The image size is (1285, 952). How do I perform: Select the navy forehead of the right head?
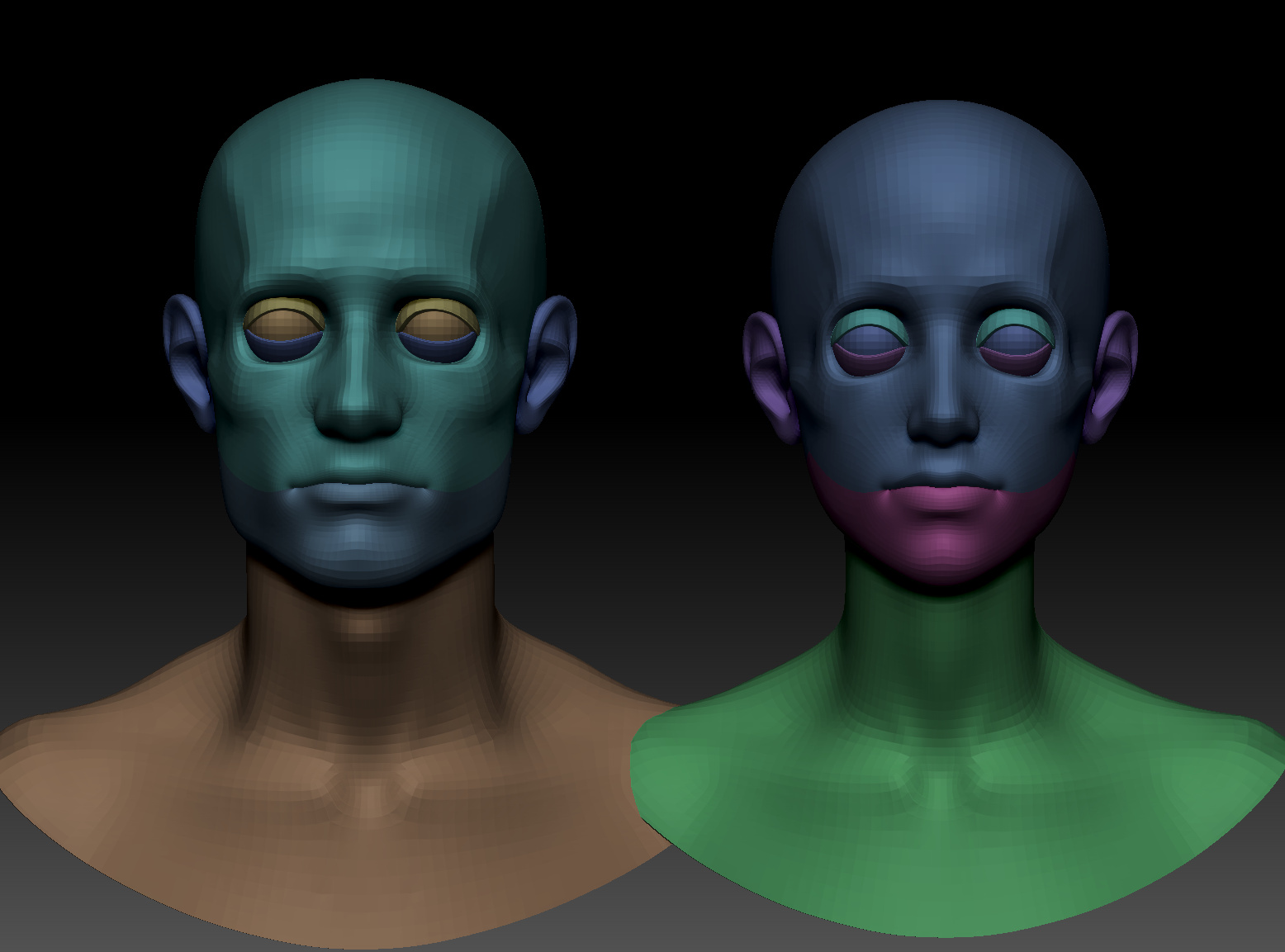pos(941,198)
